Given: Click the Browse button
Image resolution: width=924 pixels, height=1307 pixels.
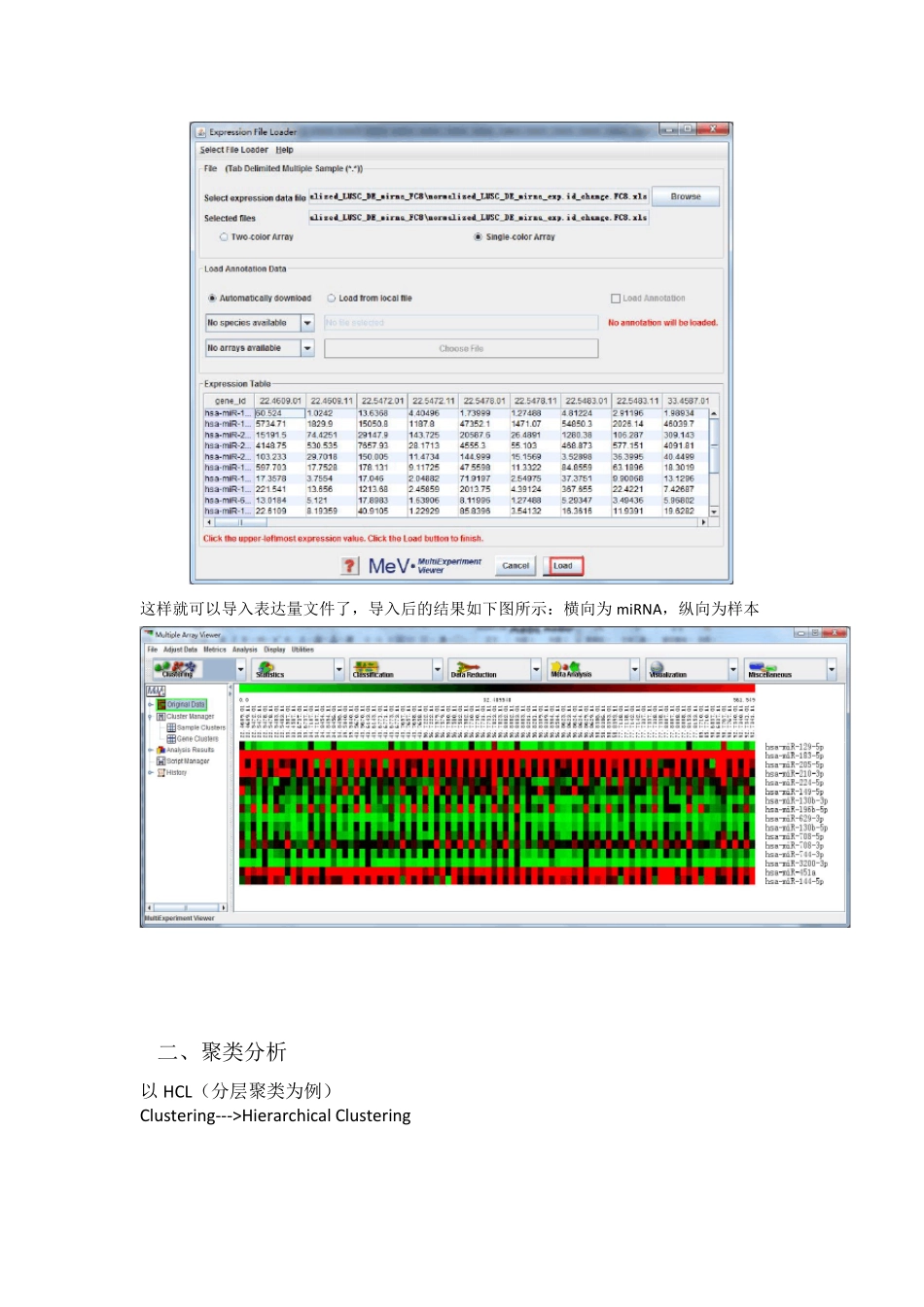Looking at the screenshot, I should click(686, 196).
